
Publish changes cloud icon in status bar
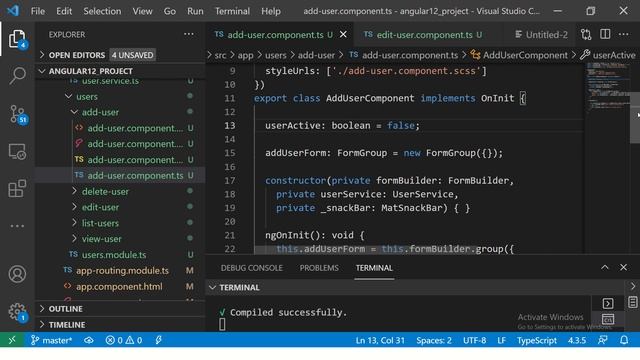point(89,340)
